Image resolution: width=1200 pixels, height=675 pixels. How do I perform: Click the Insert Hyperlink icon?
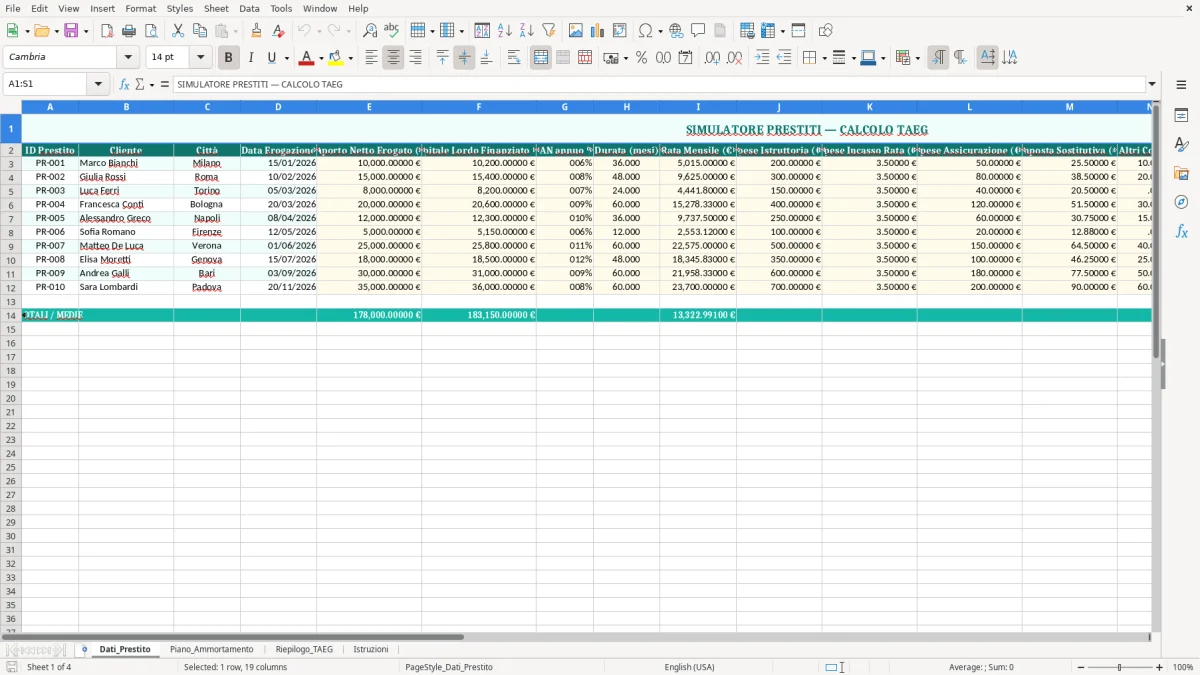[676, 31]
